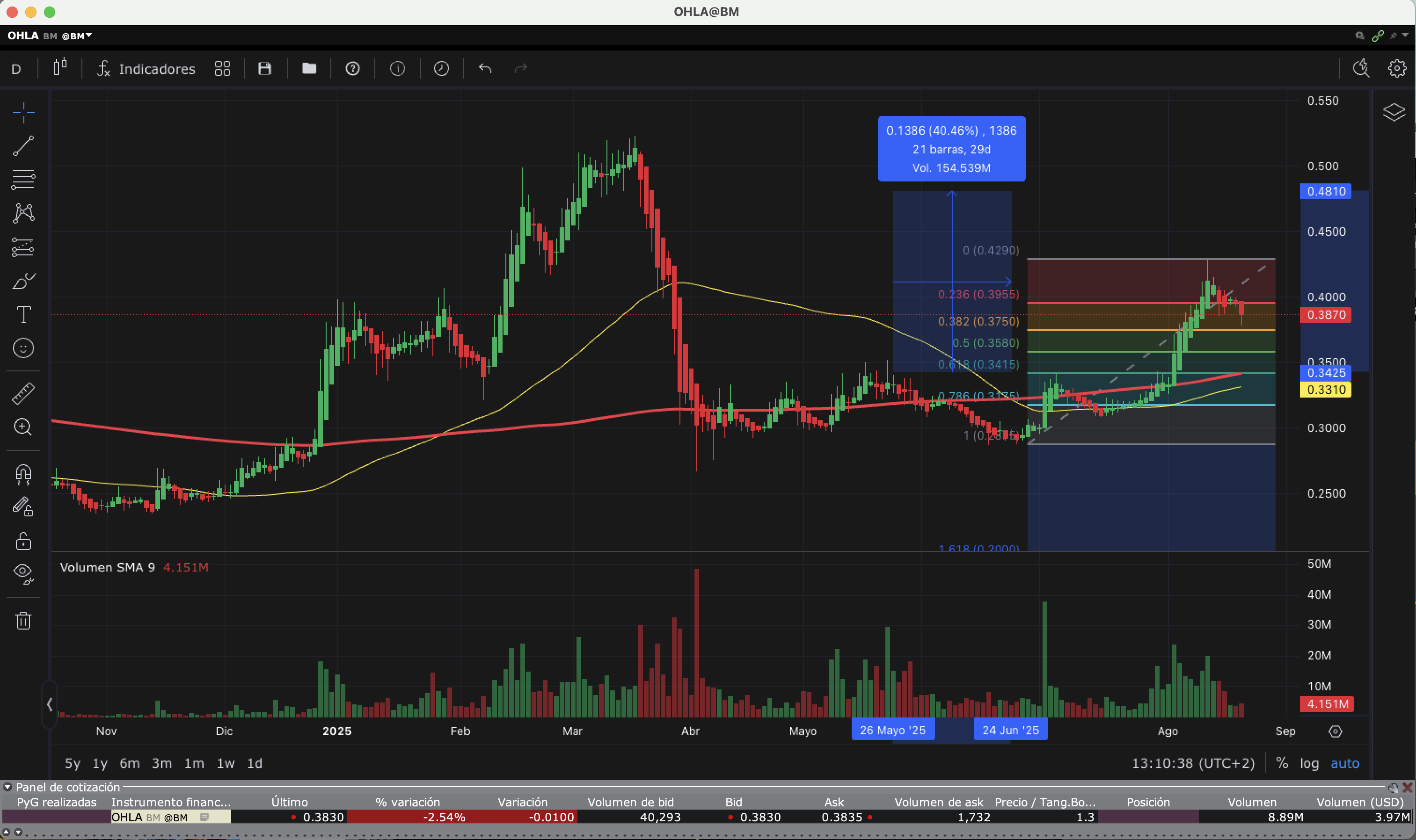Open the OHLA BM symbol dropdown
1416x840 pixels.
[x=50, y=36]
